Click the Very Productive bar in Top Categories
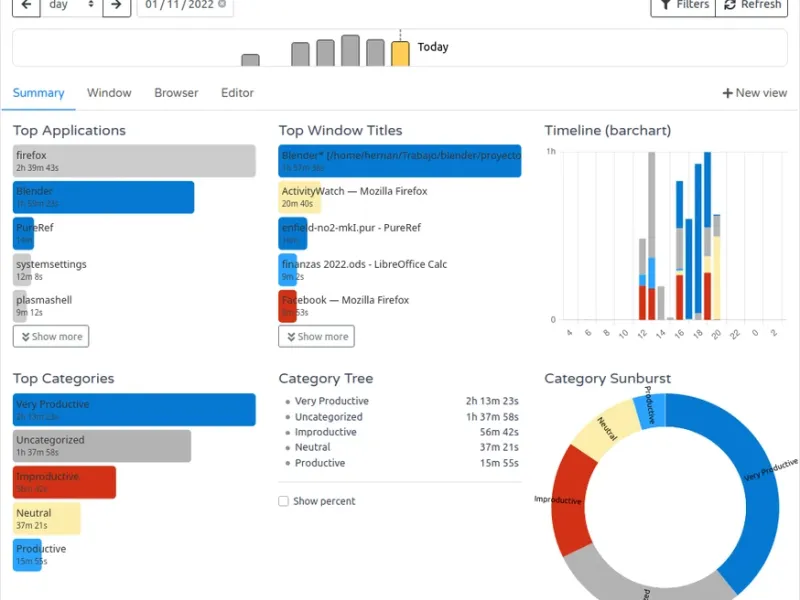The height and width of the screenshot is (600, 800). click(134, 409)
